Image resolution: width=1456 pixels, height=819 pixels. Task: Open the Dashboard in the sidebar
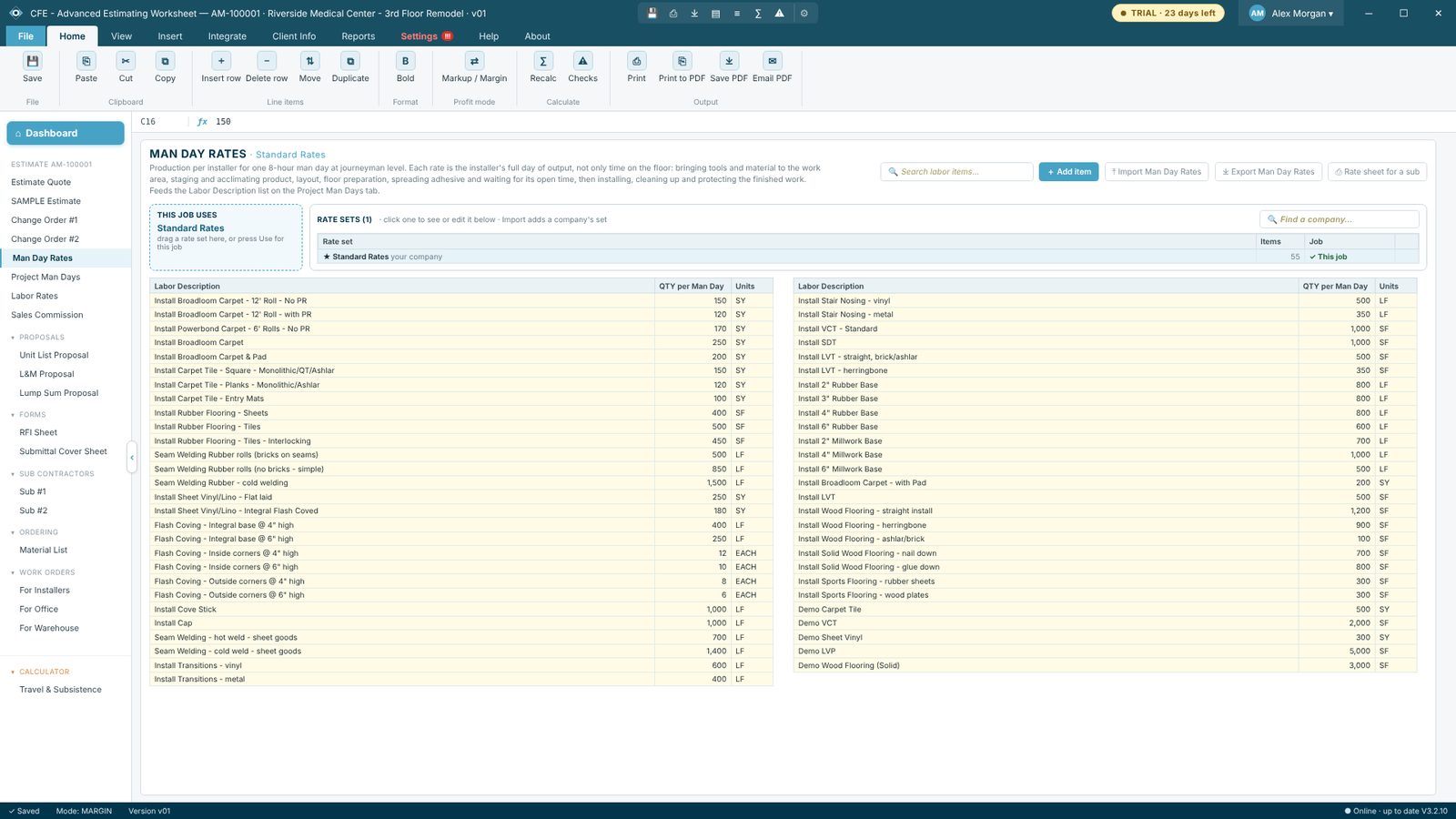click(66, 133)
